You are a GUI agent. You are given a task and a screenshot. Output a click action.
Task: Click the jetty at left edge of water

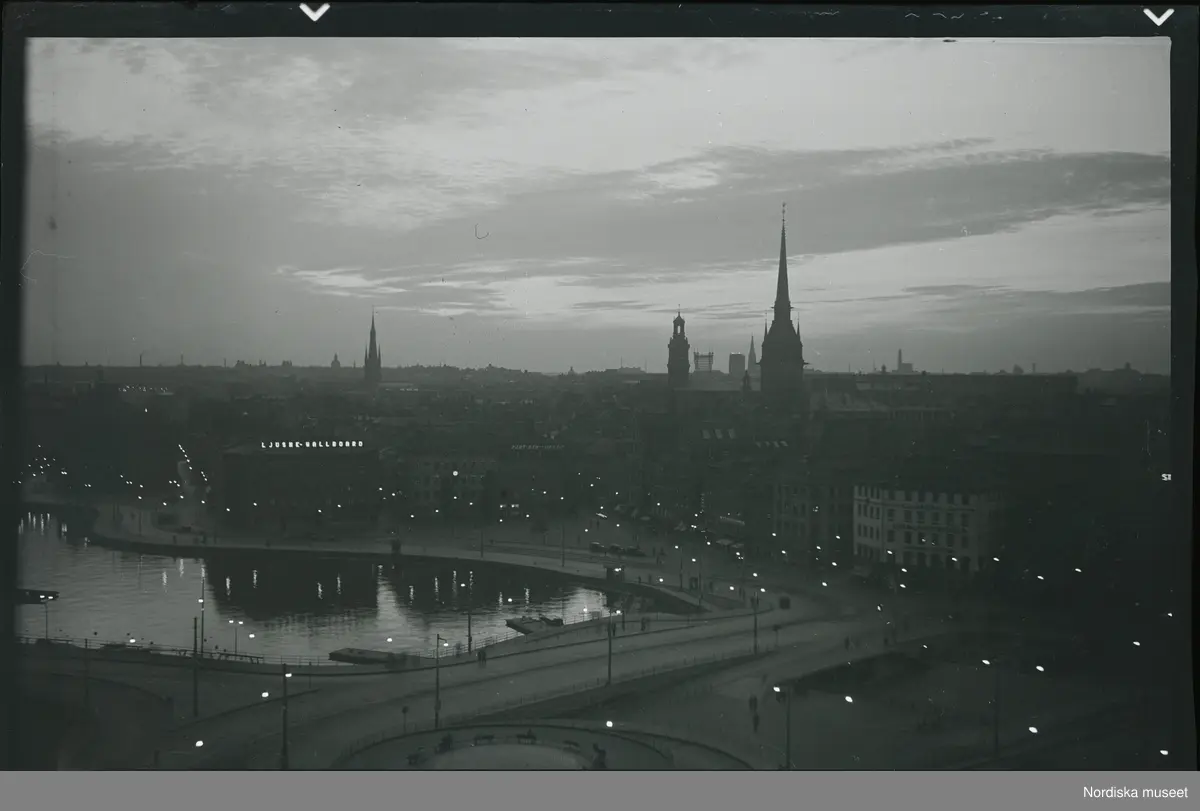(x=36, y=596)
